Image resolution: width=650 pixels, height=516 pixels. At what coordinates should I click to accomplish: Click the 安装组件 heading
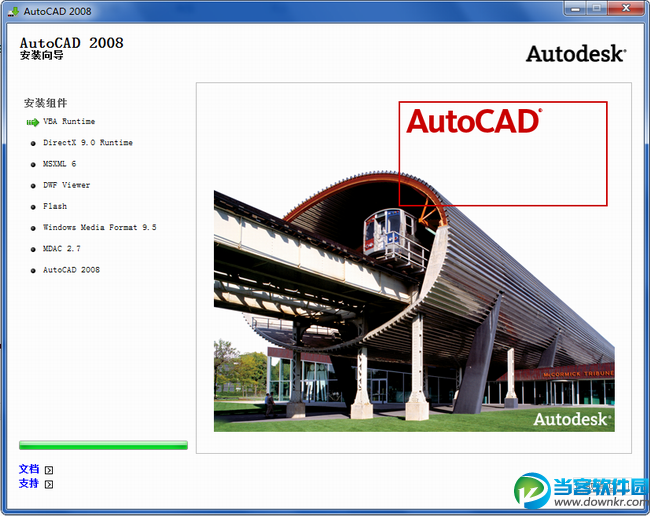(x=45, y=103)
